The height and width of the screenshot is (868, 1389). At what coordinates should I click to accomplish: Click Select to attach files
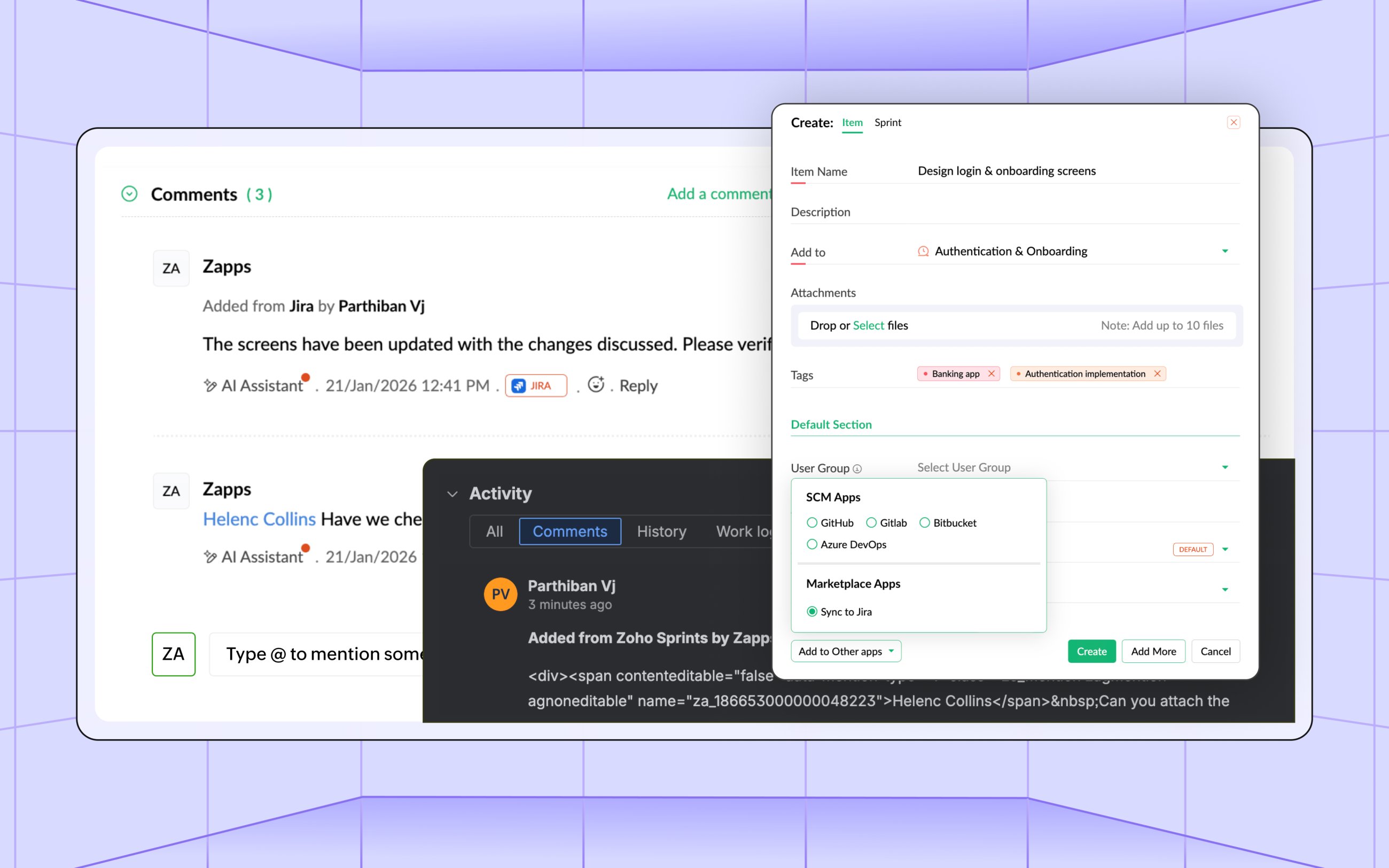(868, 325)
